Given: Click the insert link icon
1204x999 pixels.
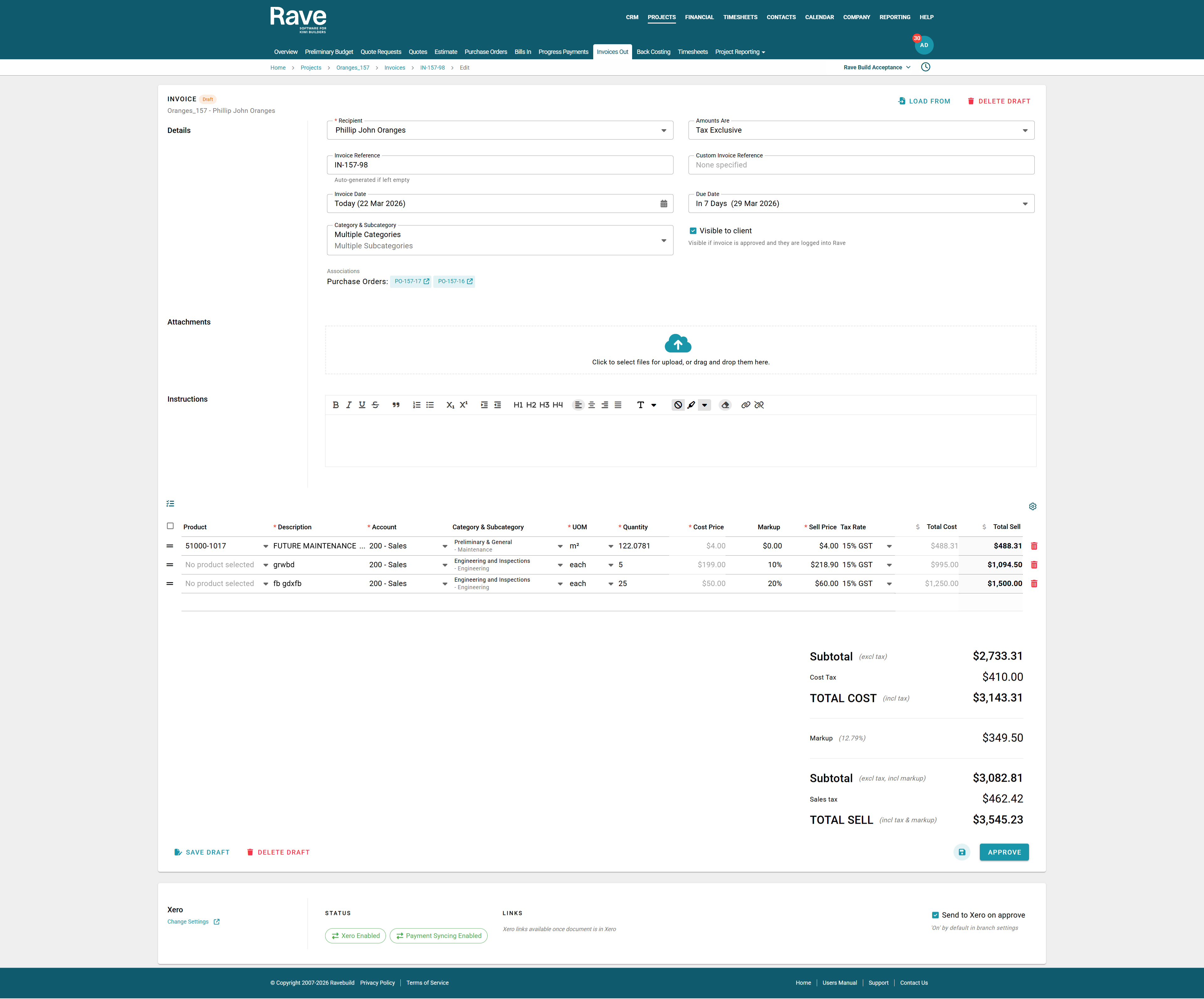Looking at the screenshot, I should tap(745, 405).
